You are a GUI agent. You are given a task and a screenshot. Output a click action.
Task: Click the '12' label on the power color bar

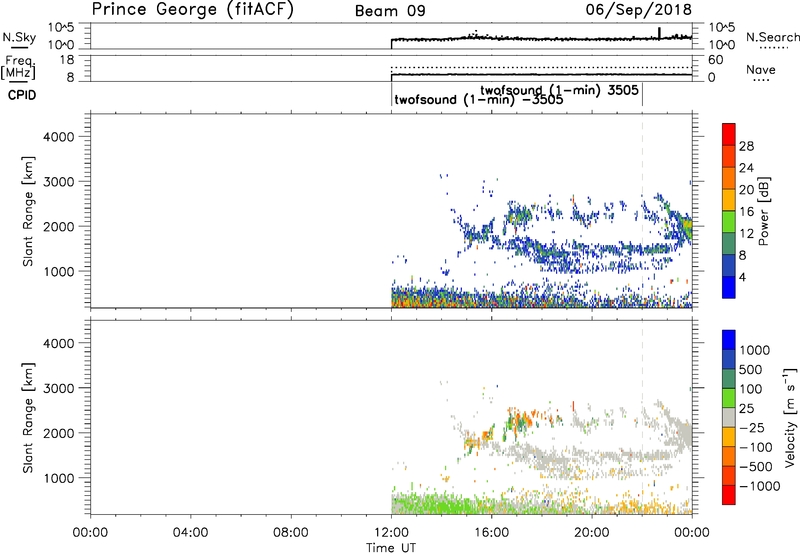pyautogui.click(x=746, y=234)
